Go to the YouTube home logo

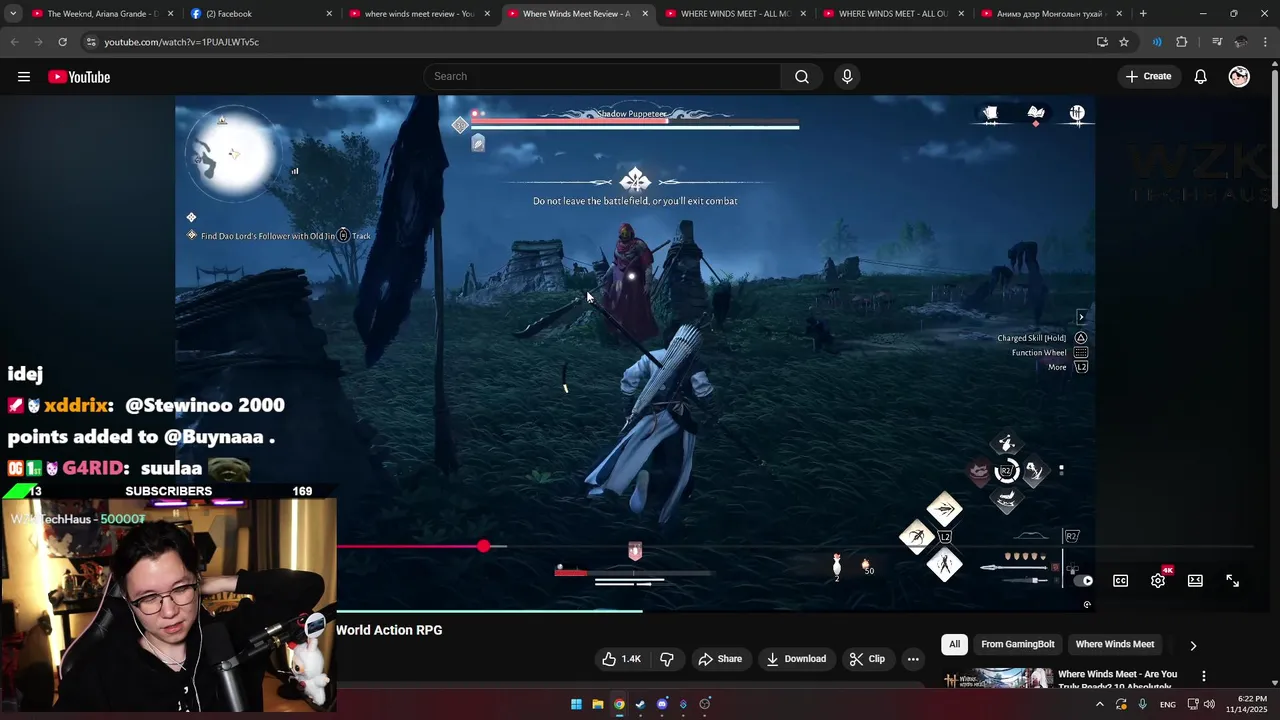pyautogui.click(x=79, y=77)
